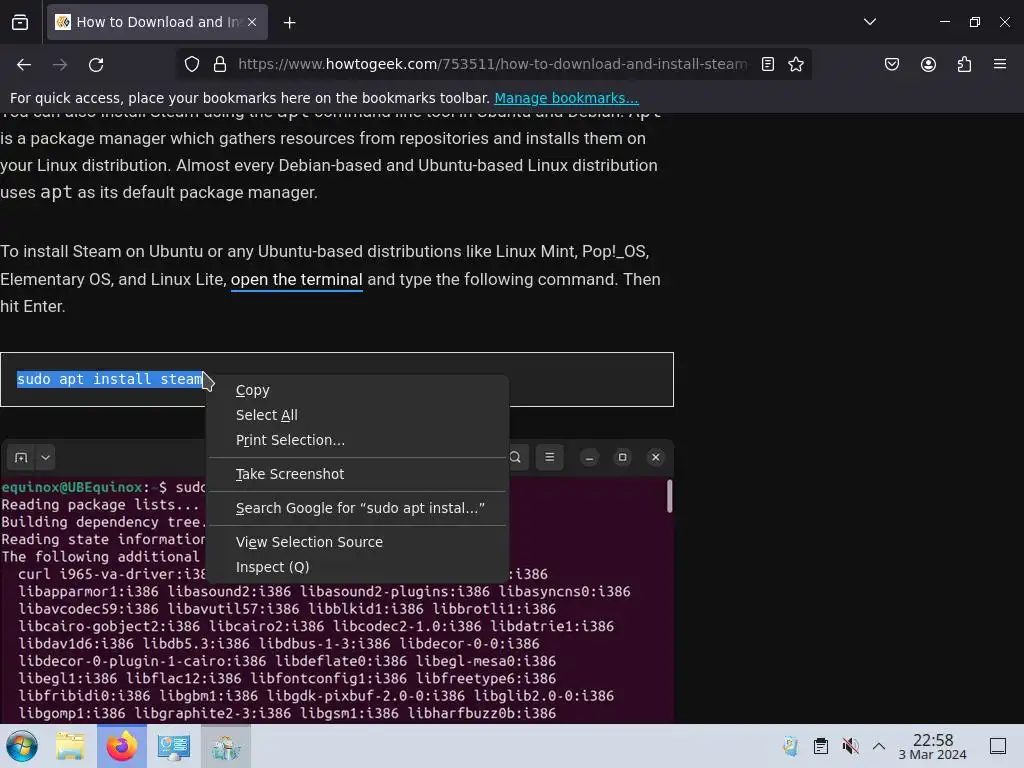Expand the list all tabs chevron
This screenshot has width=1024, height=768.
[869, 22]
